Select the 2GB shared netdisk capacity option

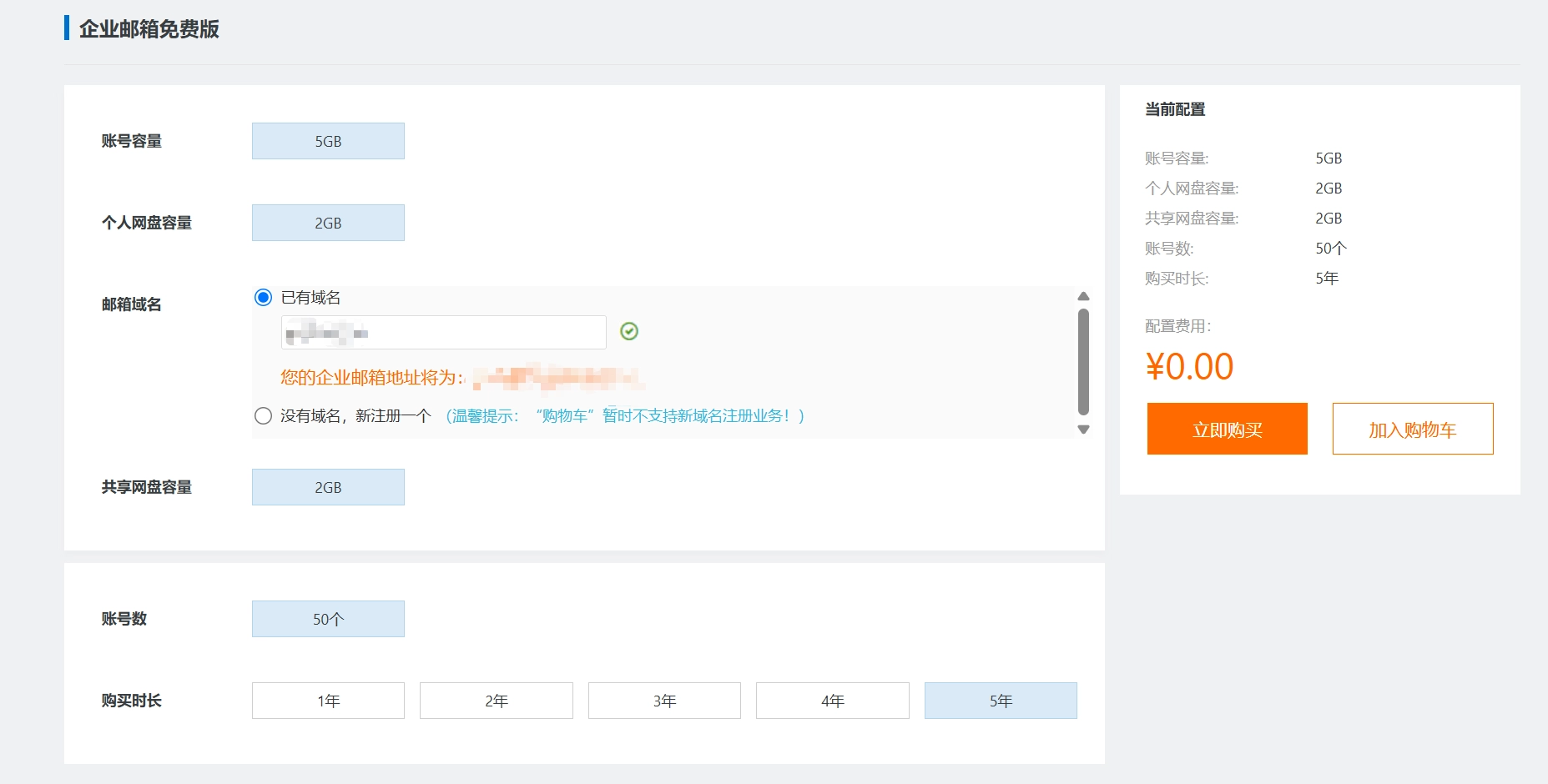point(328,488)
